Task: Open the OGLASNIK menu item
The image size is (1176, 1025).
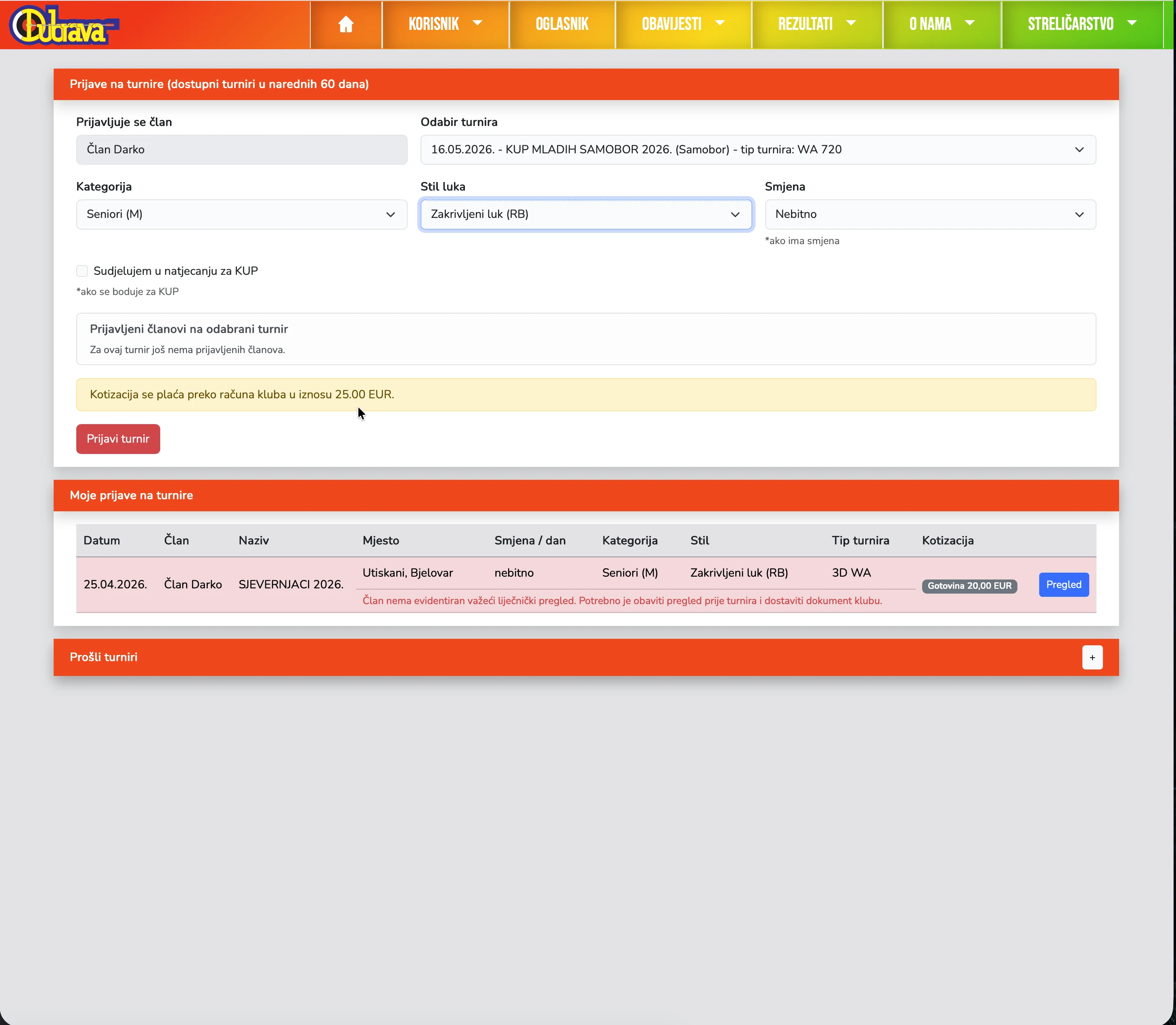Action: click(x=562, y=24)
